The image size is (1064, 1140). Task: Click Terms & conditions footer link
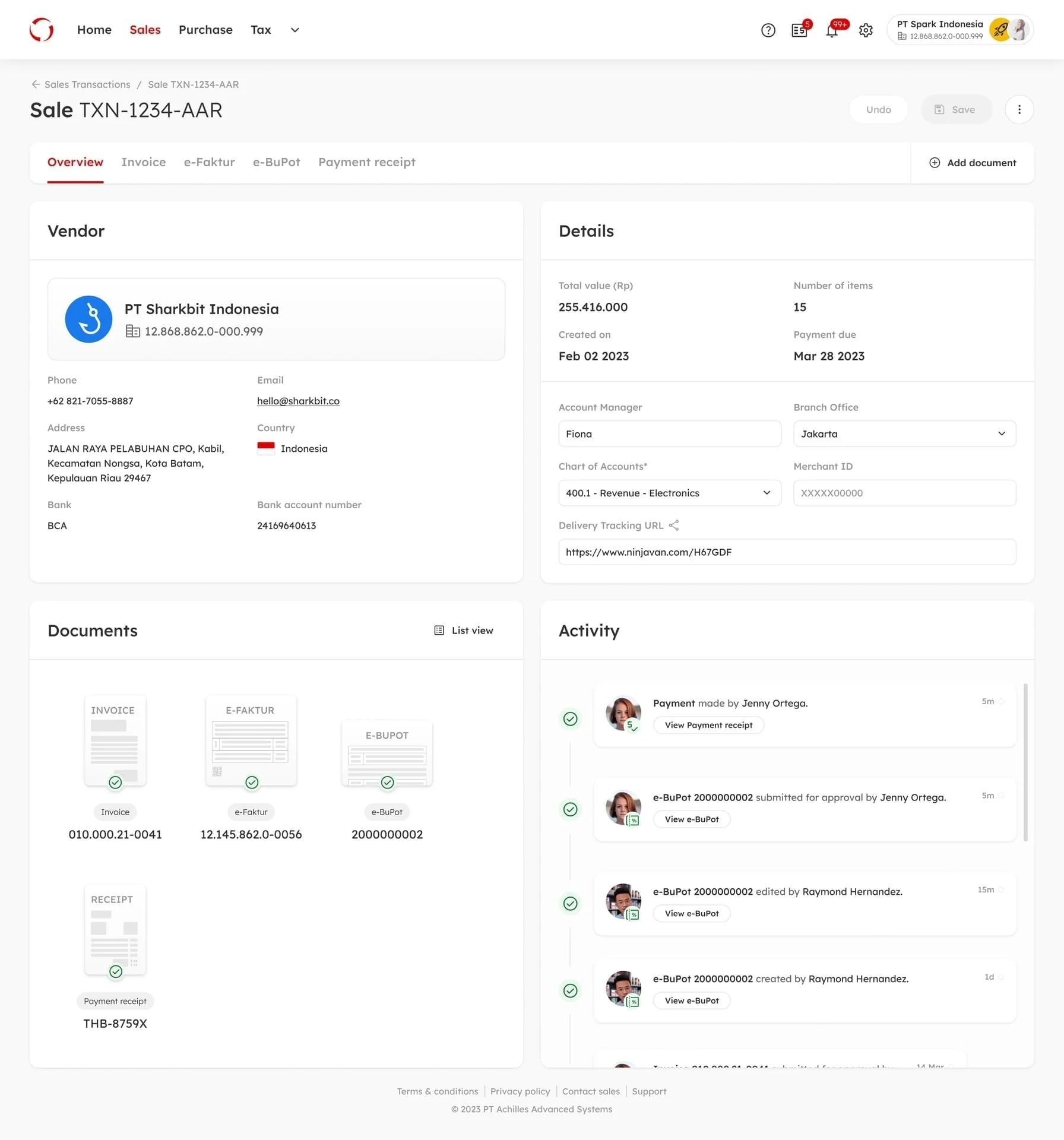(x=438, y=1091)
